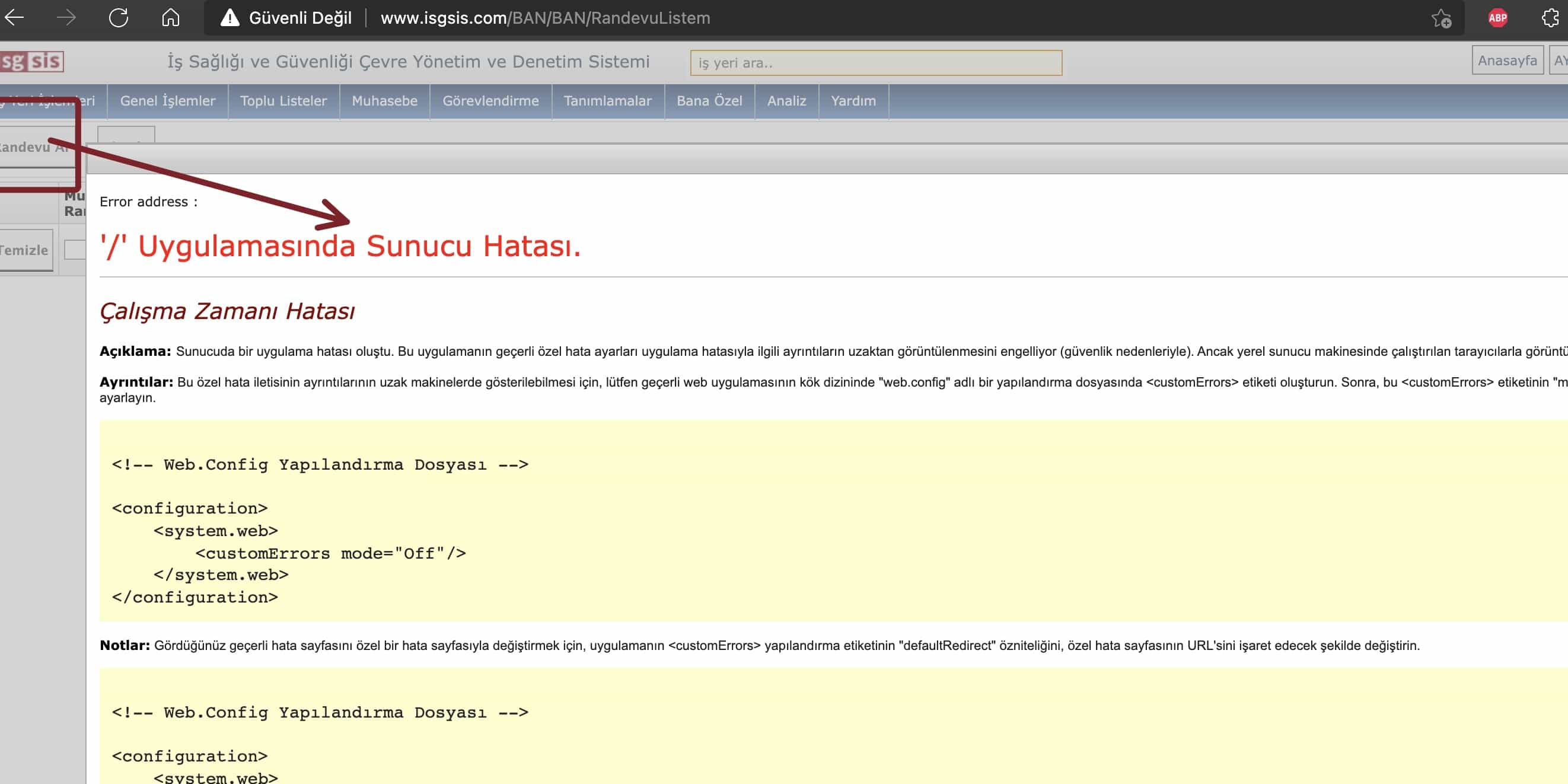Click the browser back arrow
This screenshot has height=784, width=1568.
(15, 18)
